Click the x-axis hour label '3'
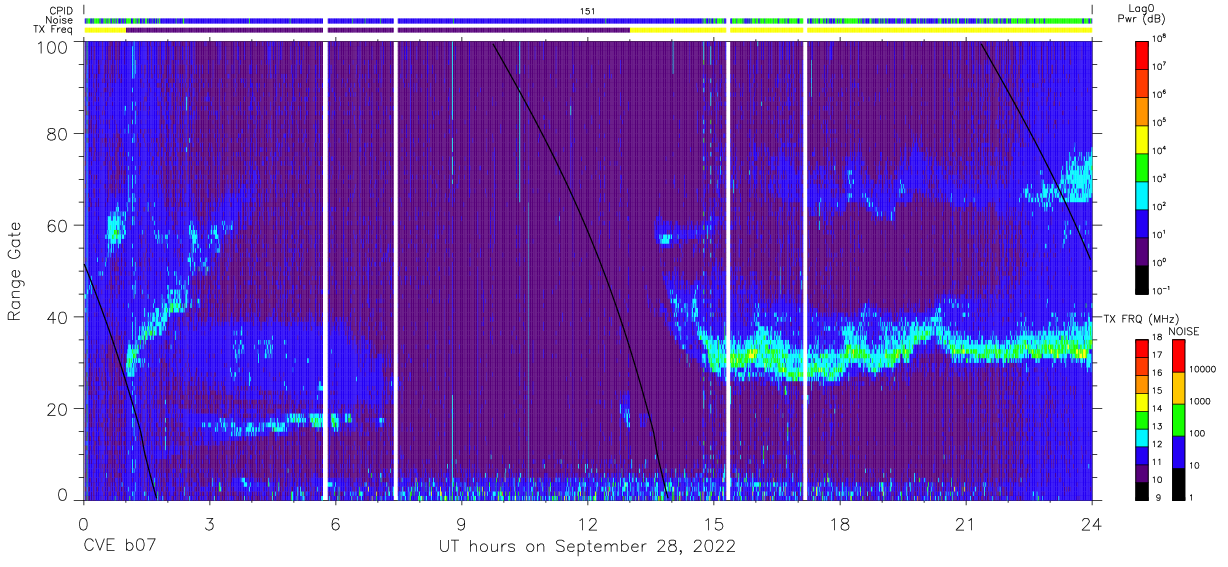The image size is (1228, 567). (209, 524)
